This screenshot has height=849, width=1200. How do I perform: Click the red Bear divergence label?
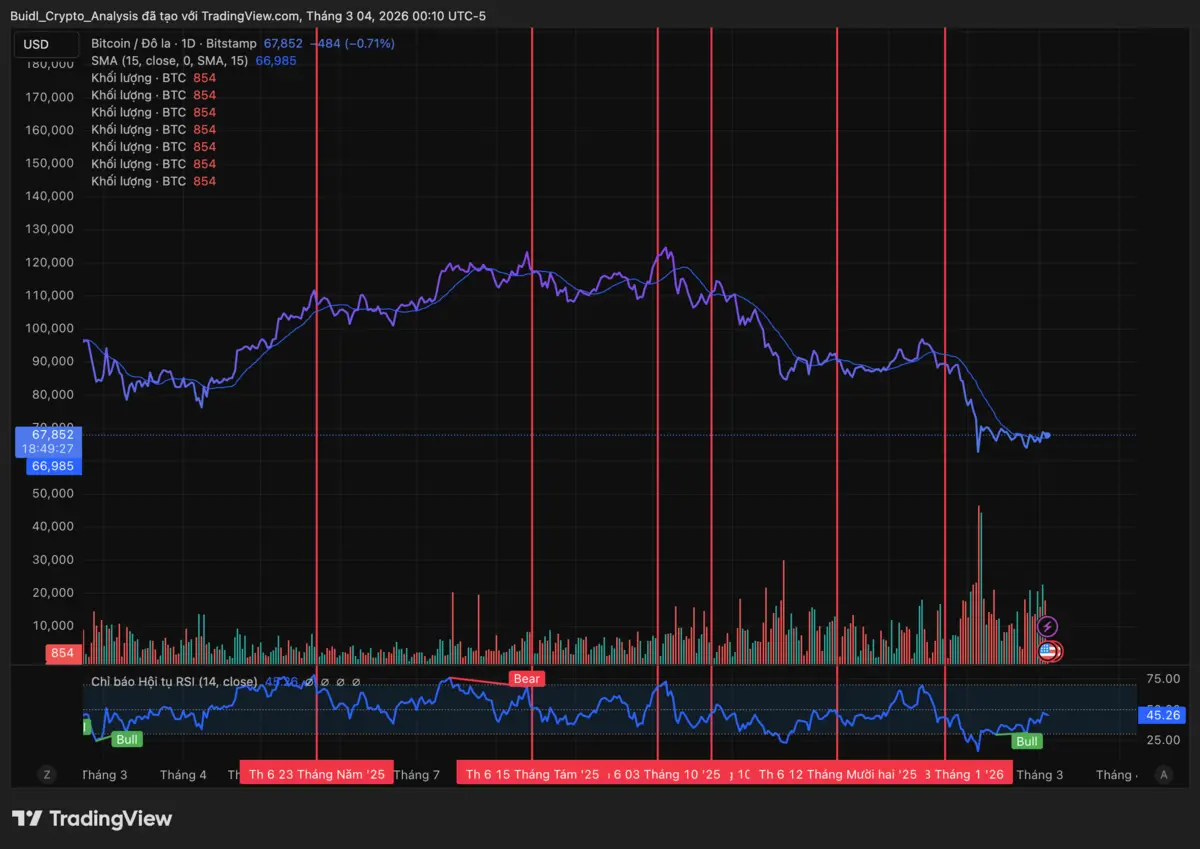[527, 679]
